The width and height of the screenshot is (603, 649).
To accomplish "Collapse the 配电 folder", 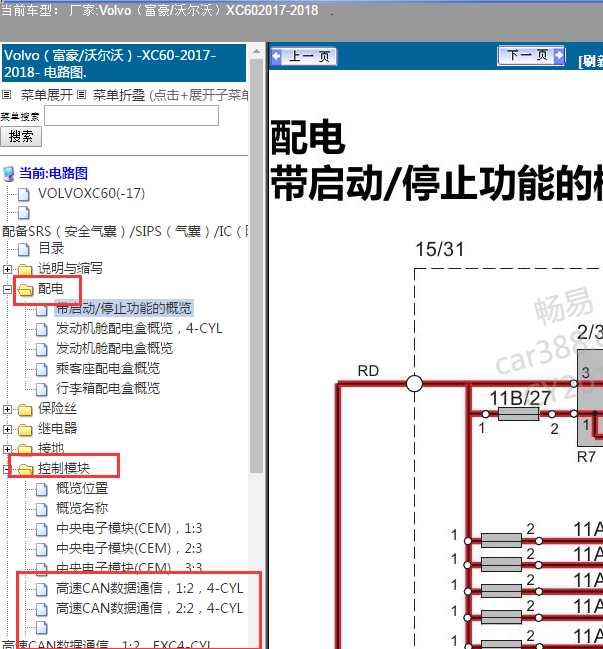I will click(x=7, y=289).
